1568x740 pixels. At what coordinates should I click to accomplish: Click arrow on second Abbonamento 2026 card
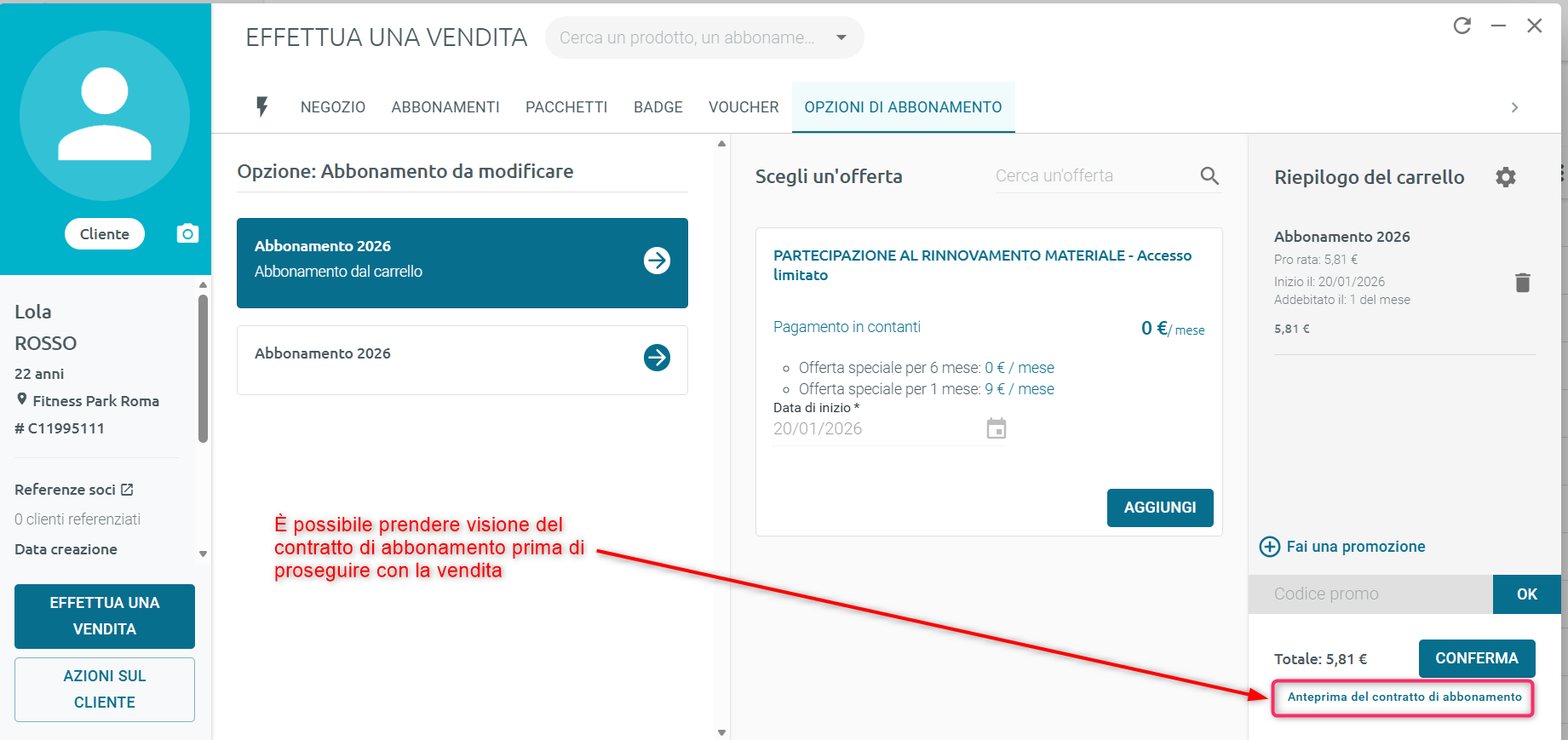[657, 358]
